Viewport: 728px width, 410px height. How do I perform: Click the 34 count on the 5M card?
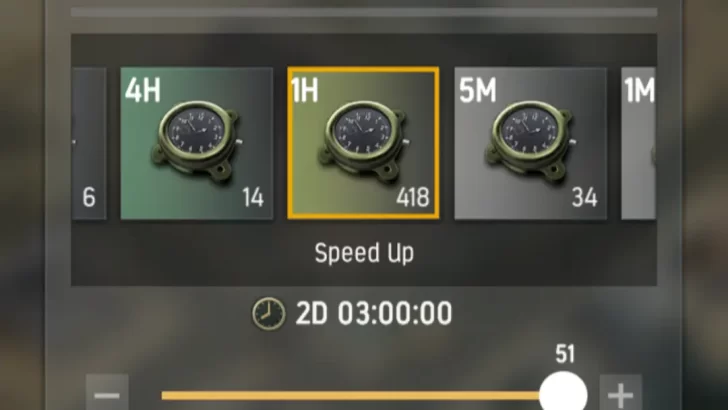coord(584,197)
